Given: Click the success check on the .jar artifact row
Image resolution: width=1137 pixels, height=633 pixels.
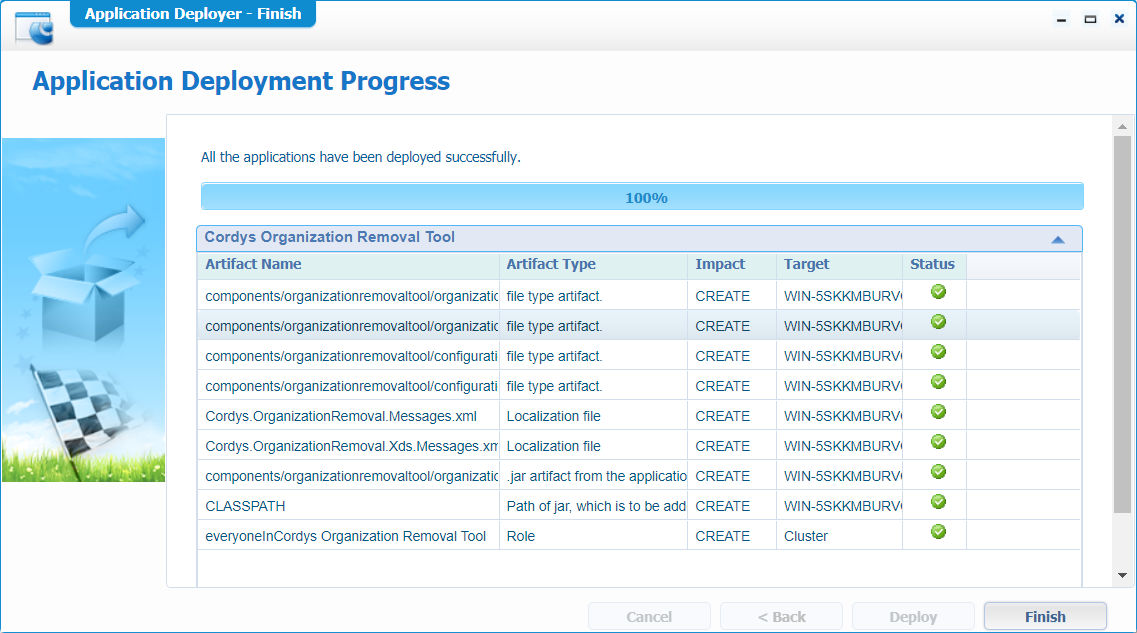Looking at the screenshot, I should tap(938, 472).
